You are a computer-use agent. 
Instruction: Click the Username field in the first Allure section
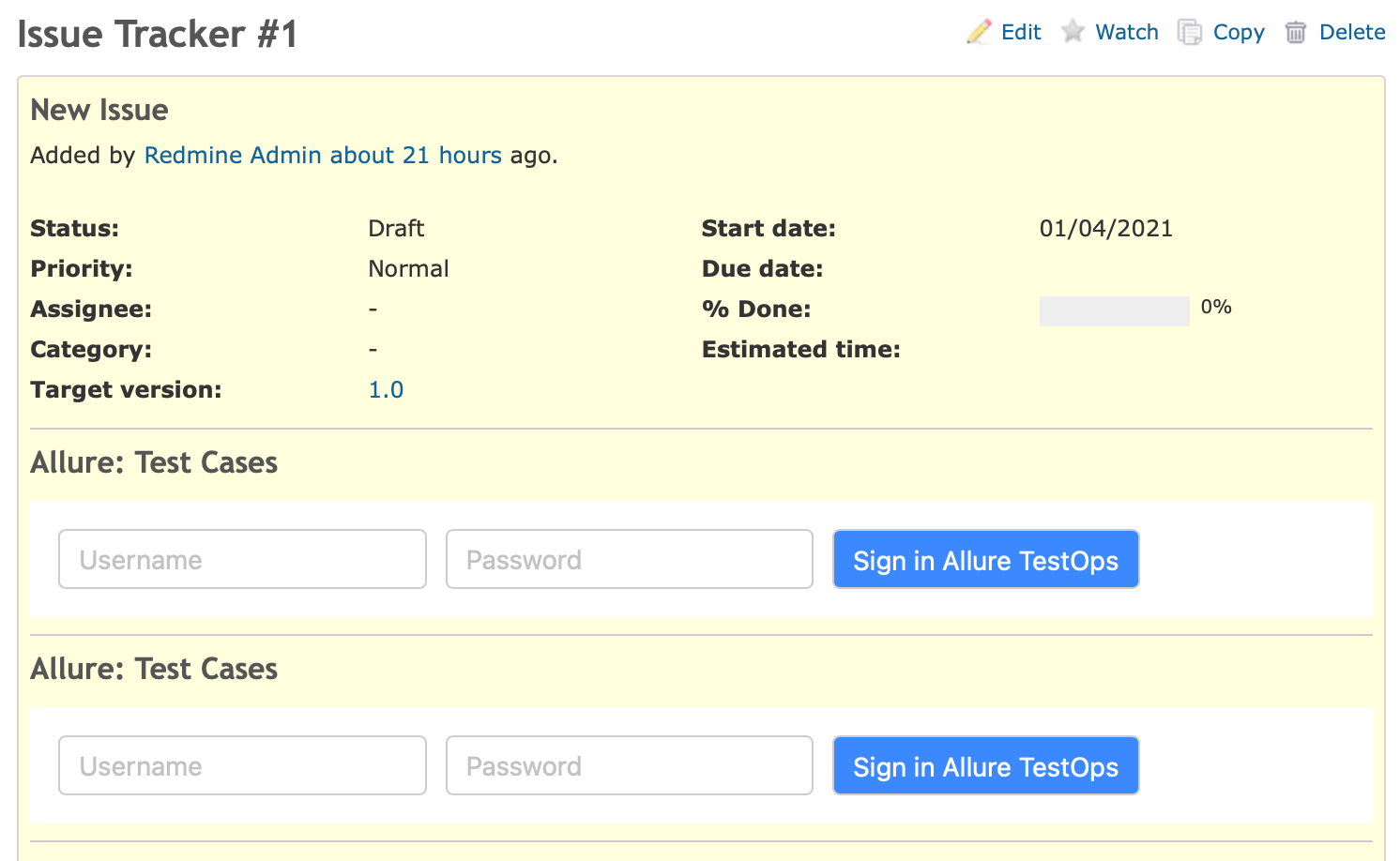click(x=242, y=559)
